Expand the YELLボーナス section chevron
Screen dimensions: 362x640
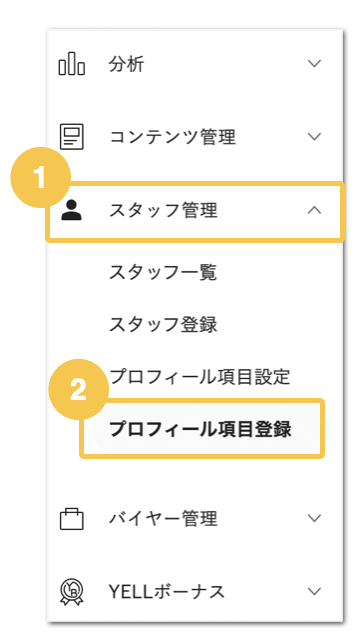[x=314, y=591]
